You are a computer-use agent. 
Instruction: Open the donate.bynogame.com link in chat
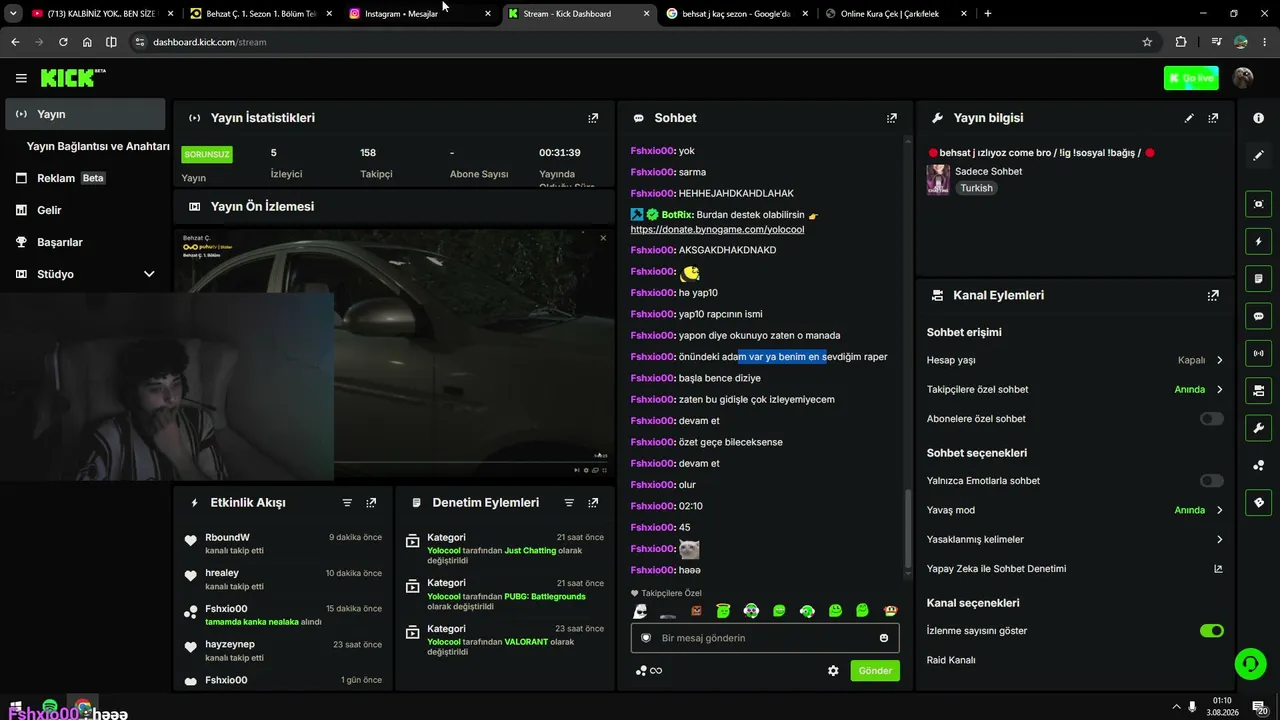(717, 229)
